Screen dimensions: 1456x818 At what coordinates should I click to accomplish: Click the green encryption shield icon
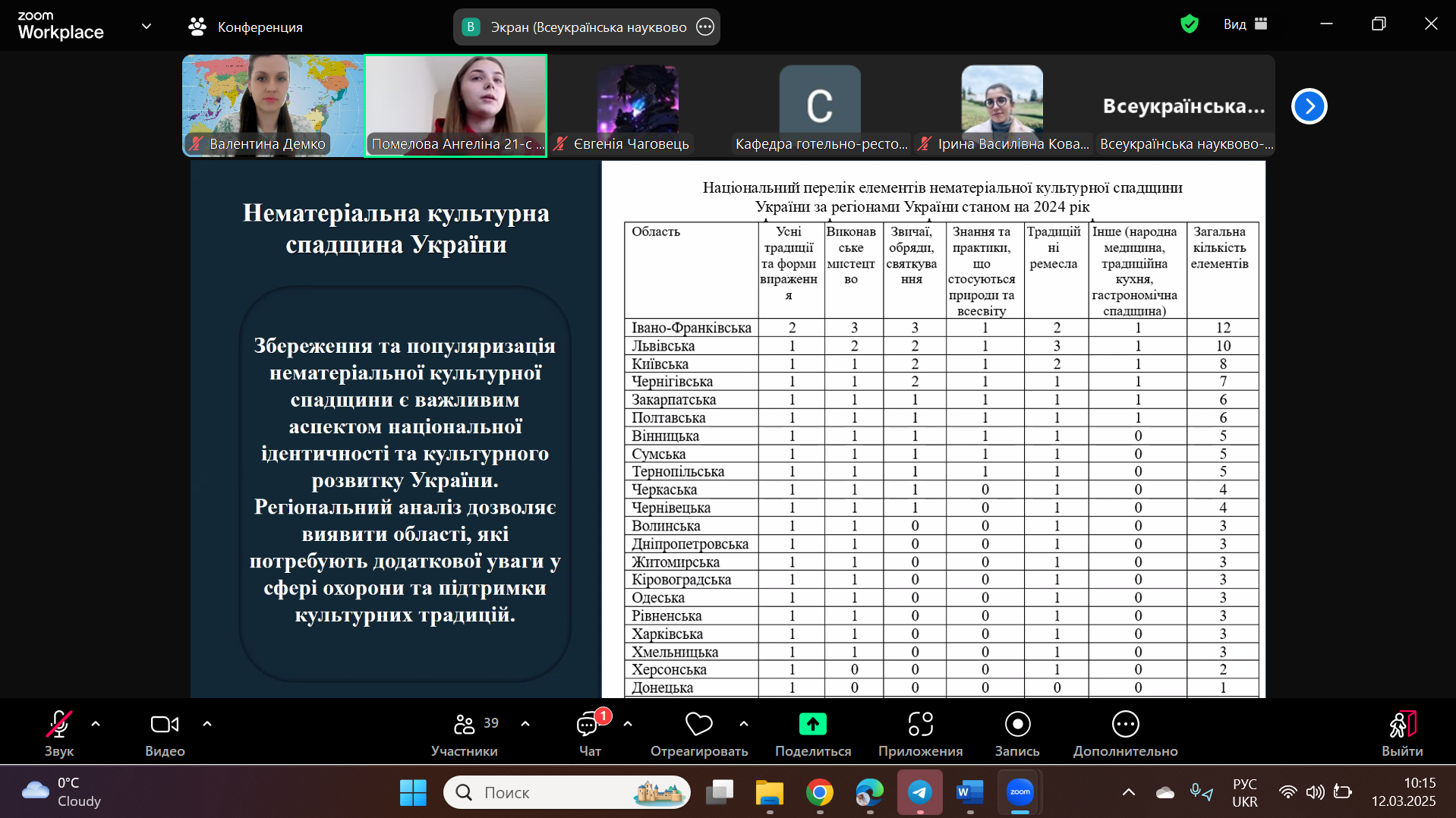tap(1190, 24)
